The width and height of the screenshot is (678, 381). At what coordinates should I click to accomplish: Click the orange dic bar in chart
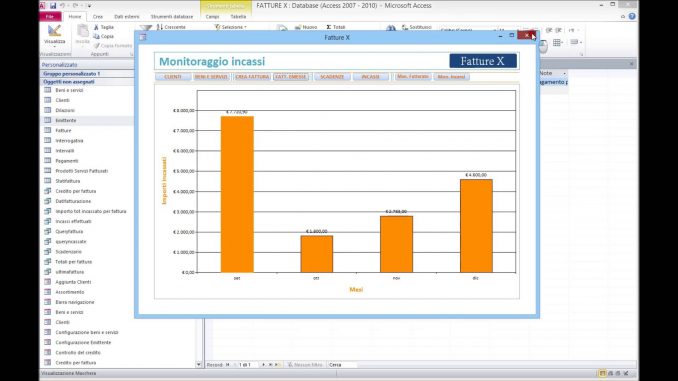[x=476, y=226]
